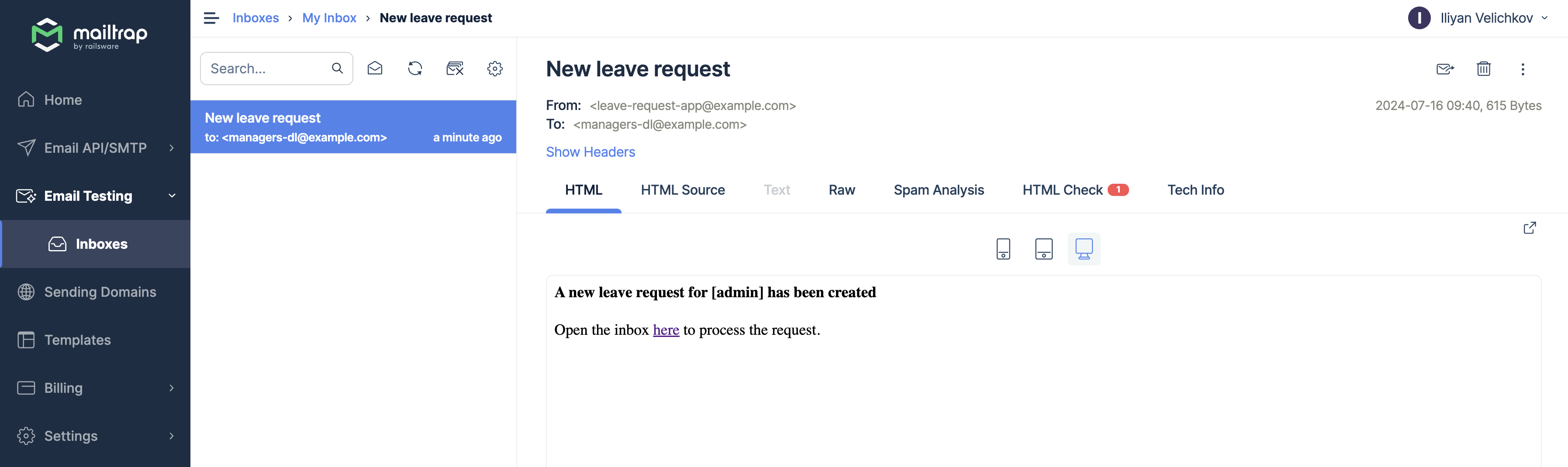Click the mark-all-as-read envelope icon

[x=375, y=69]
